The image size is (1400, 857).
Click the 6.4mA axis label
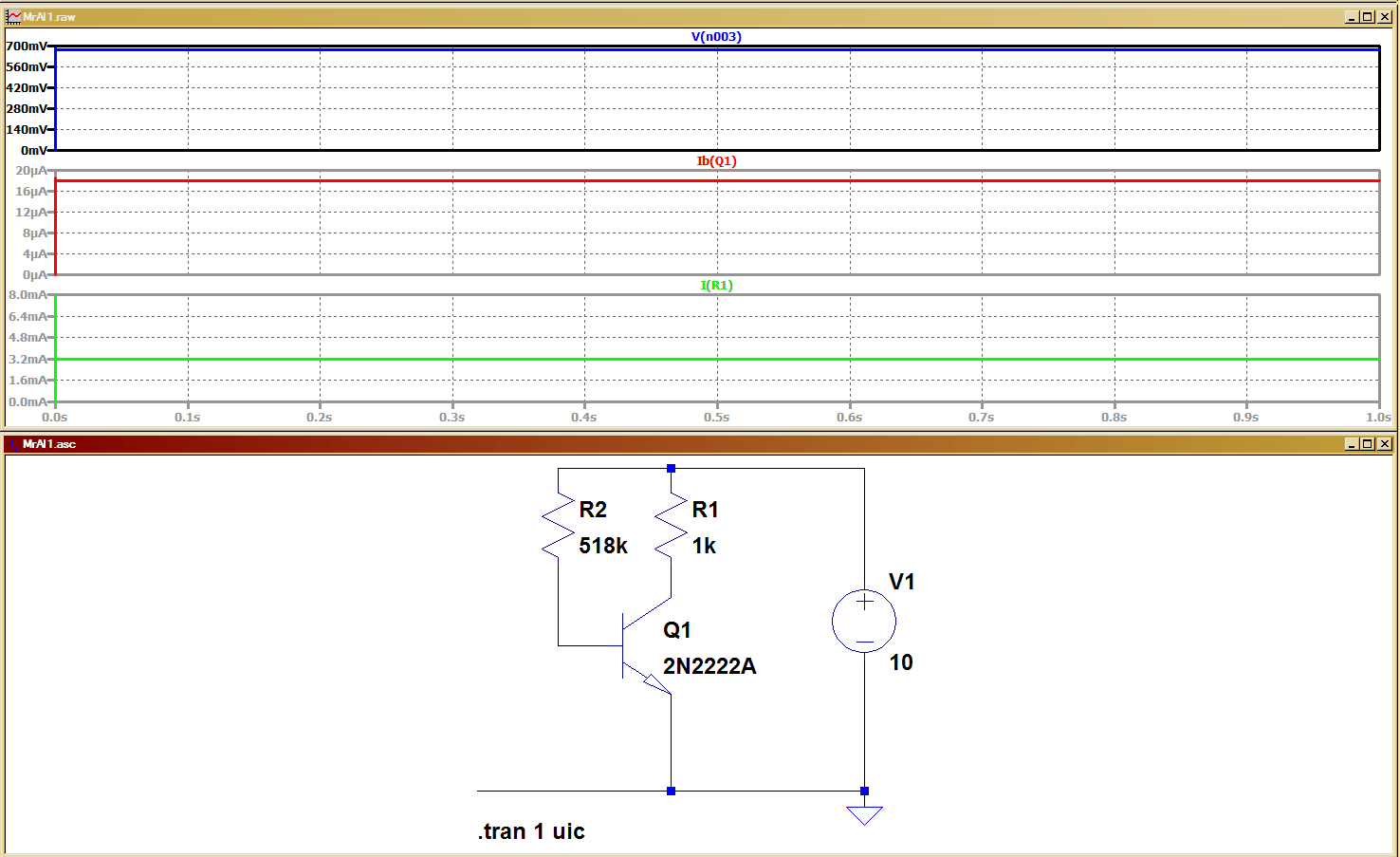[28, 316]
